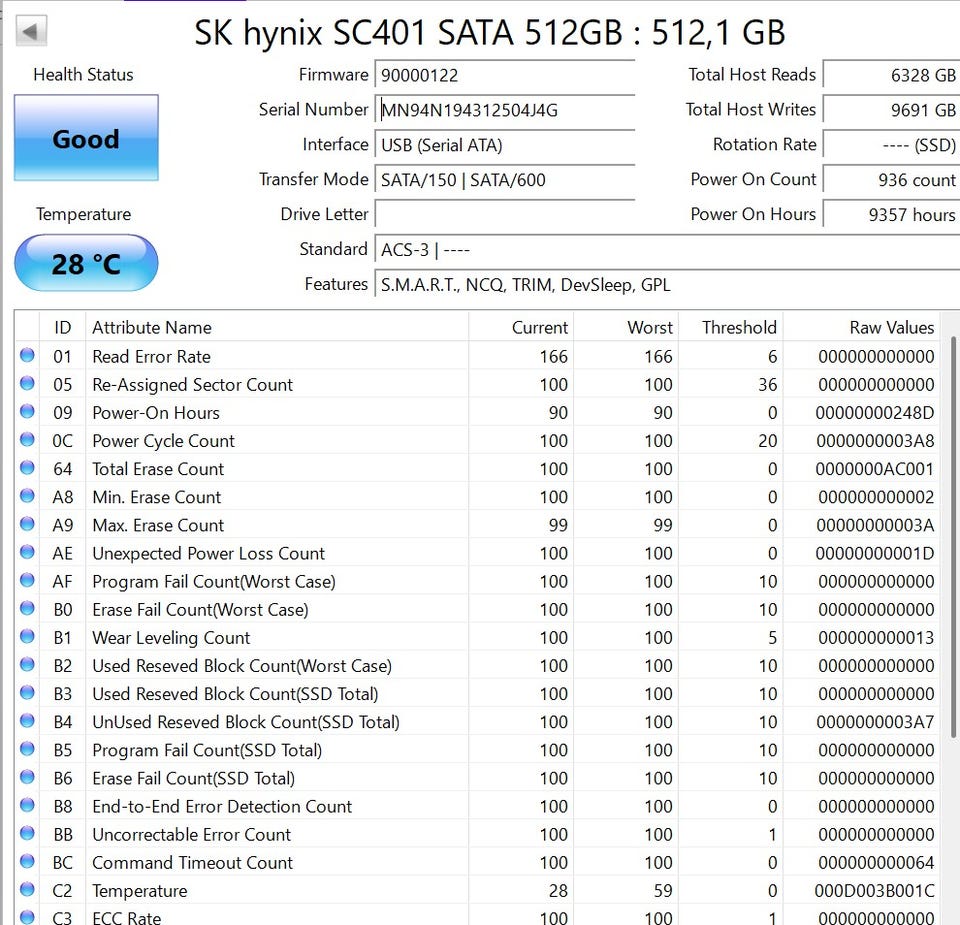The width and height of the screenshot is (960, 925).
Task: Click the status icon beside Power-On Hours
Action: (x=27, y=412)
